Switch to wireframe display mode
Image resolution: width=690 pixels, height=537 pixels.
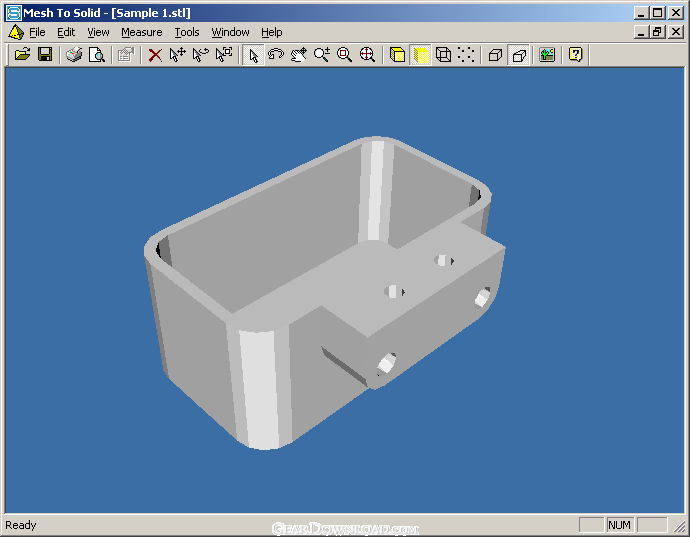pyautogui.click(x=444, y=55)
